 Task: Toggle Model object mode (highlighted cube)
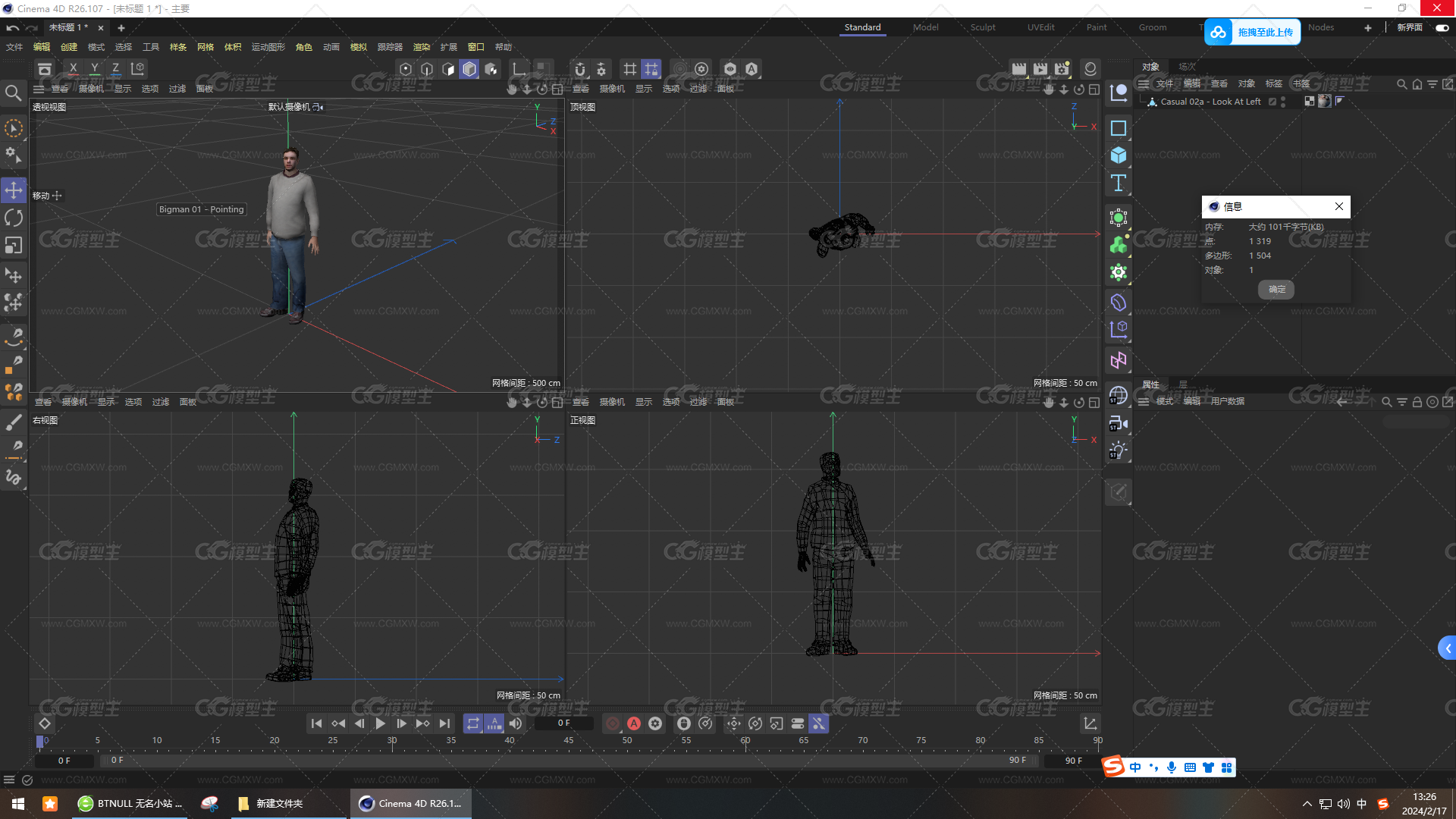[469, 69]
